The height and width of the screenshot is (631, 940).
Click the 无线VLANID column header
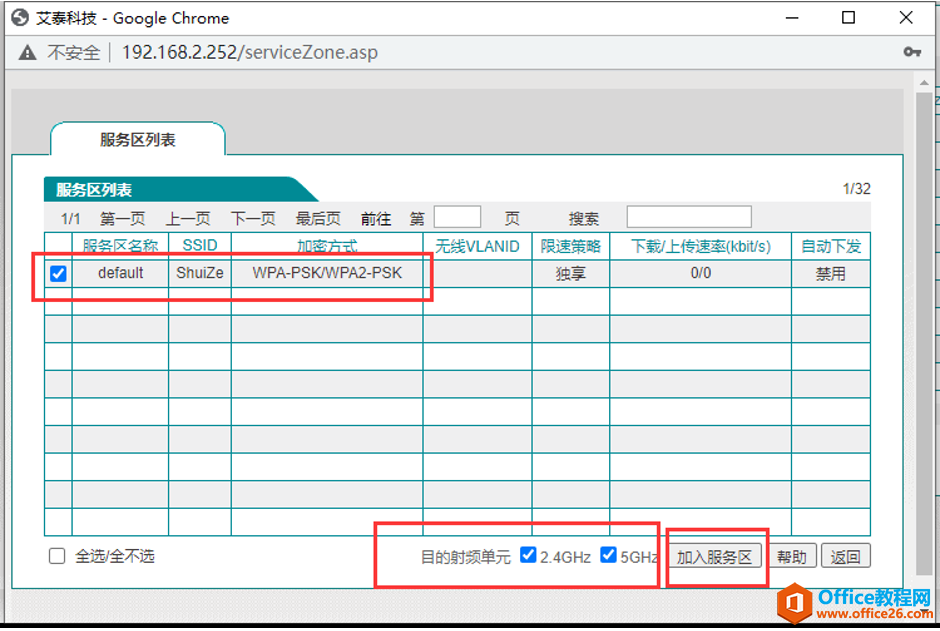click(x=477, y=246)
